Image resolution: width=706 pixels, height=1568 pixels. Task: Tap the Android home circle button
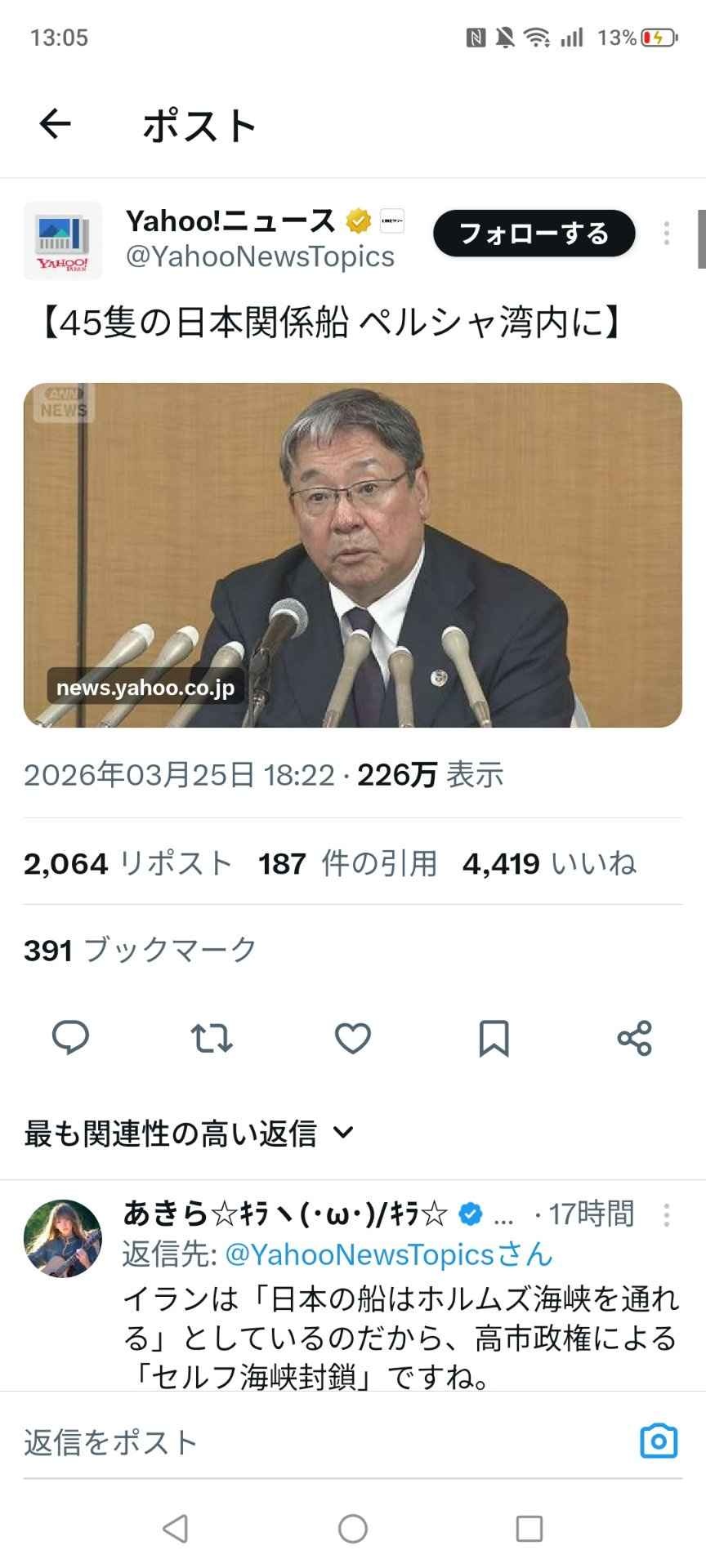[x=353, y=1529]
